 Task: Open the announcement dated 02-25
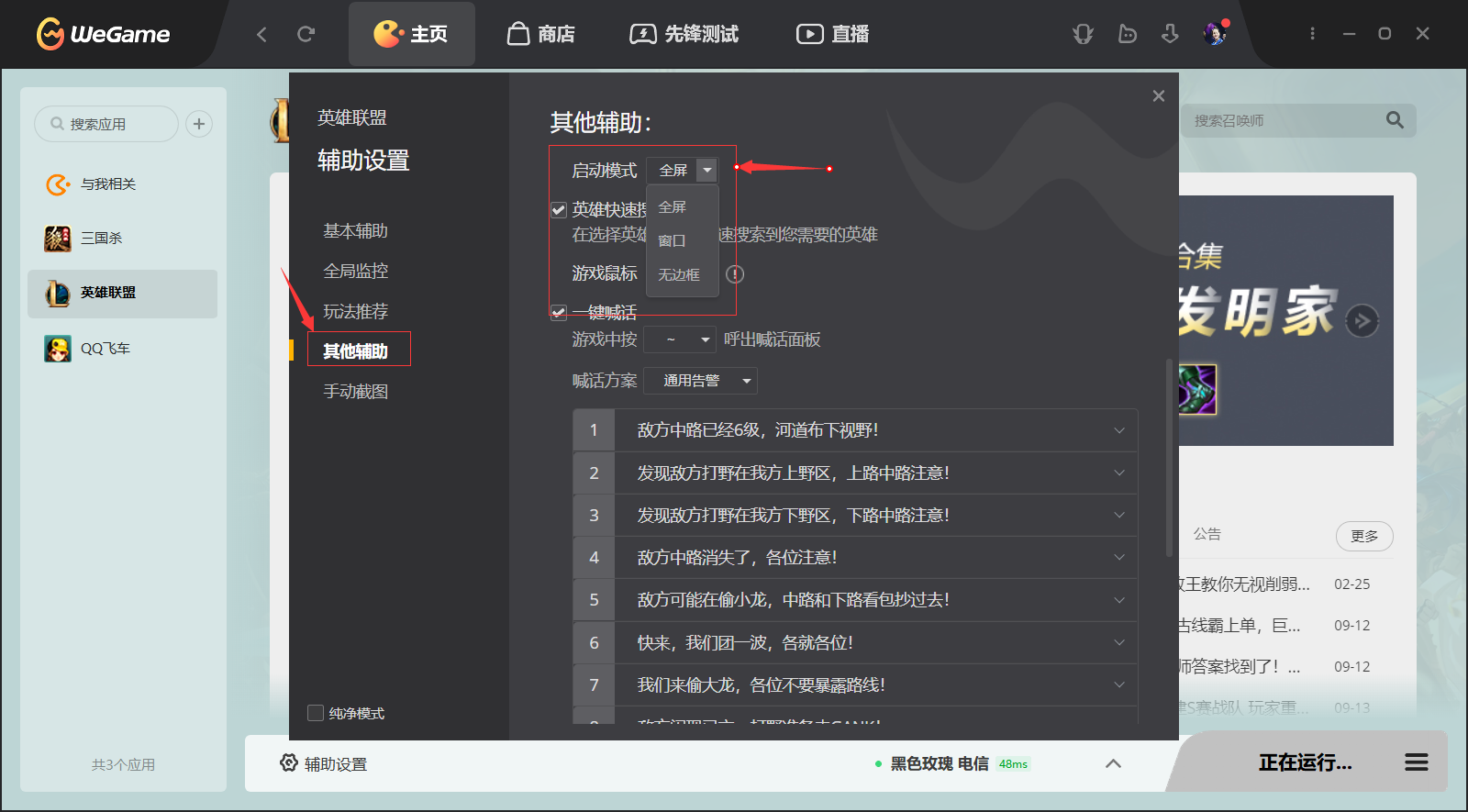click(x=1275, y=584)
